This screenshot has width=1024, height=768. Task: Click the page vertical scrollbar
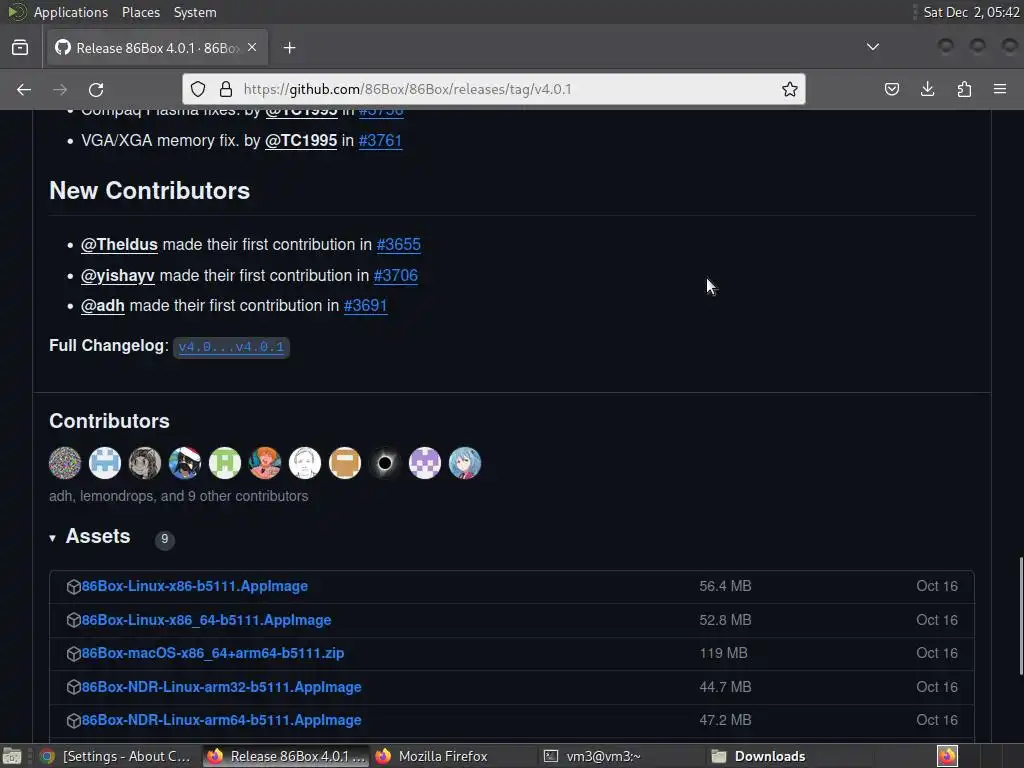(x=1021, y=616)
